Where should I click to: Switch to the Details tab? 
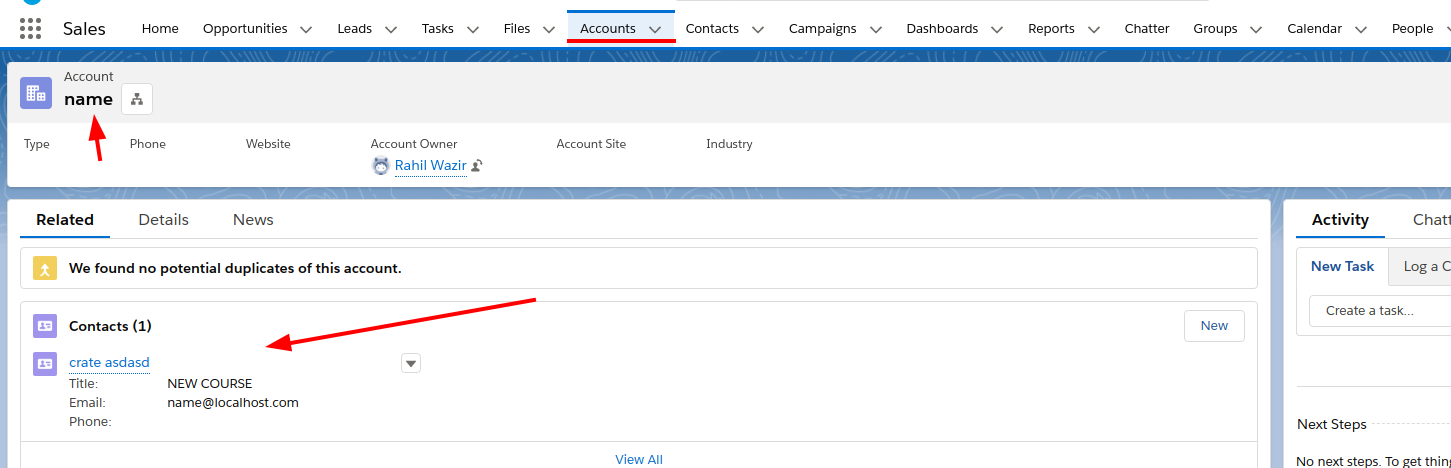[163, 220]
